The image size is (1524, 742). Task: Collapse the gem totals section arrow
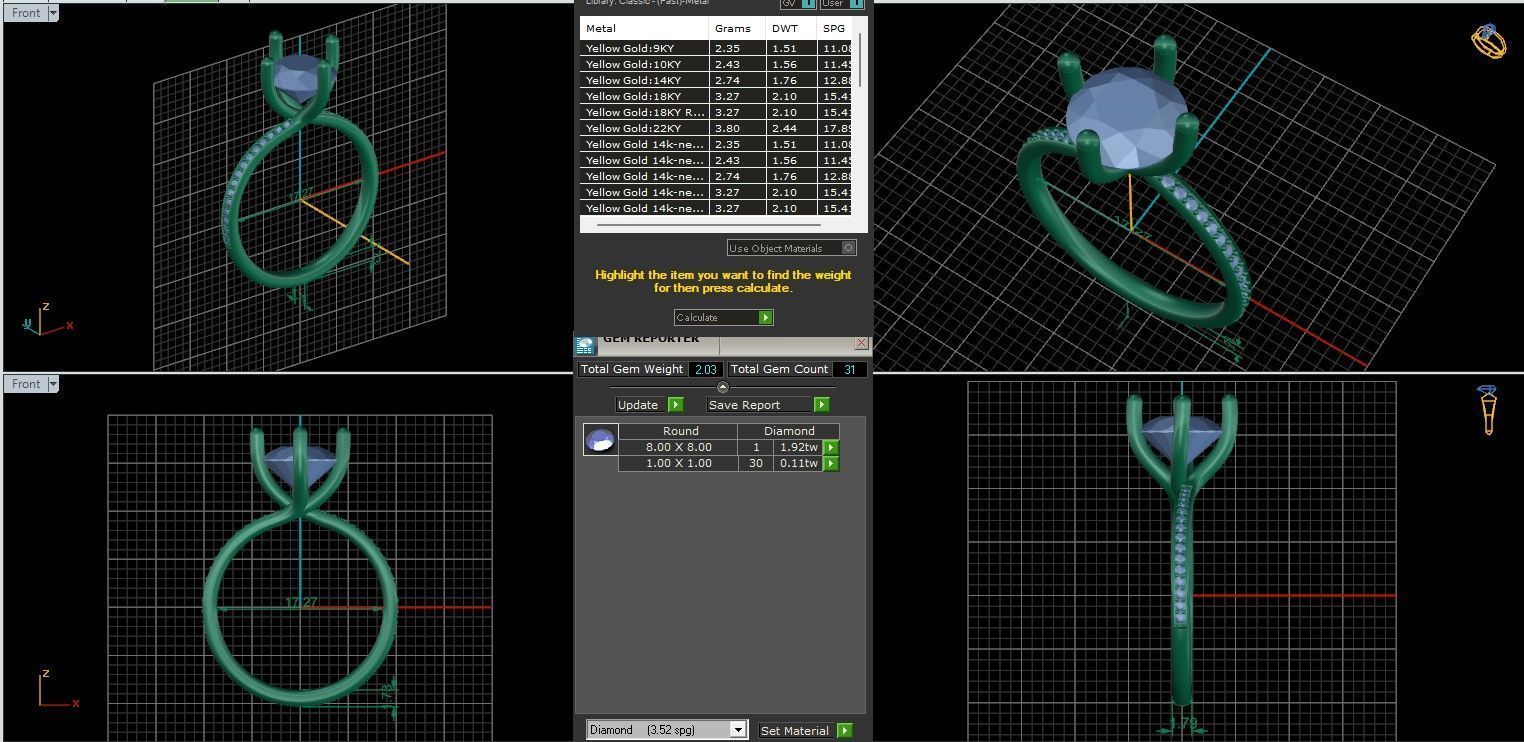[723, 387]
